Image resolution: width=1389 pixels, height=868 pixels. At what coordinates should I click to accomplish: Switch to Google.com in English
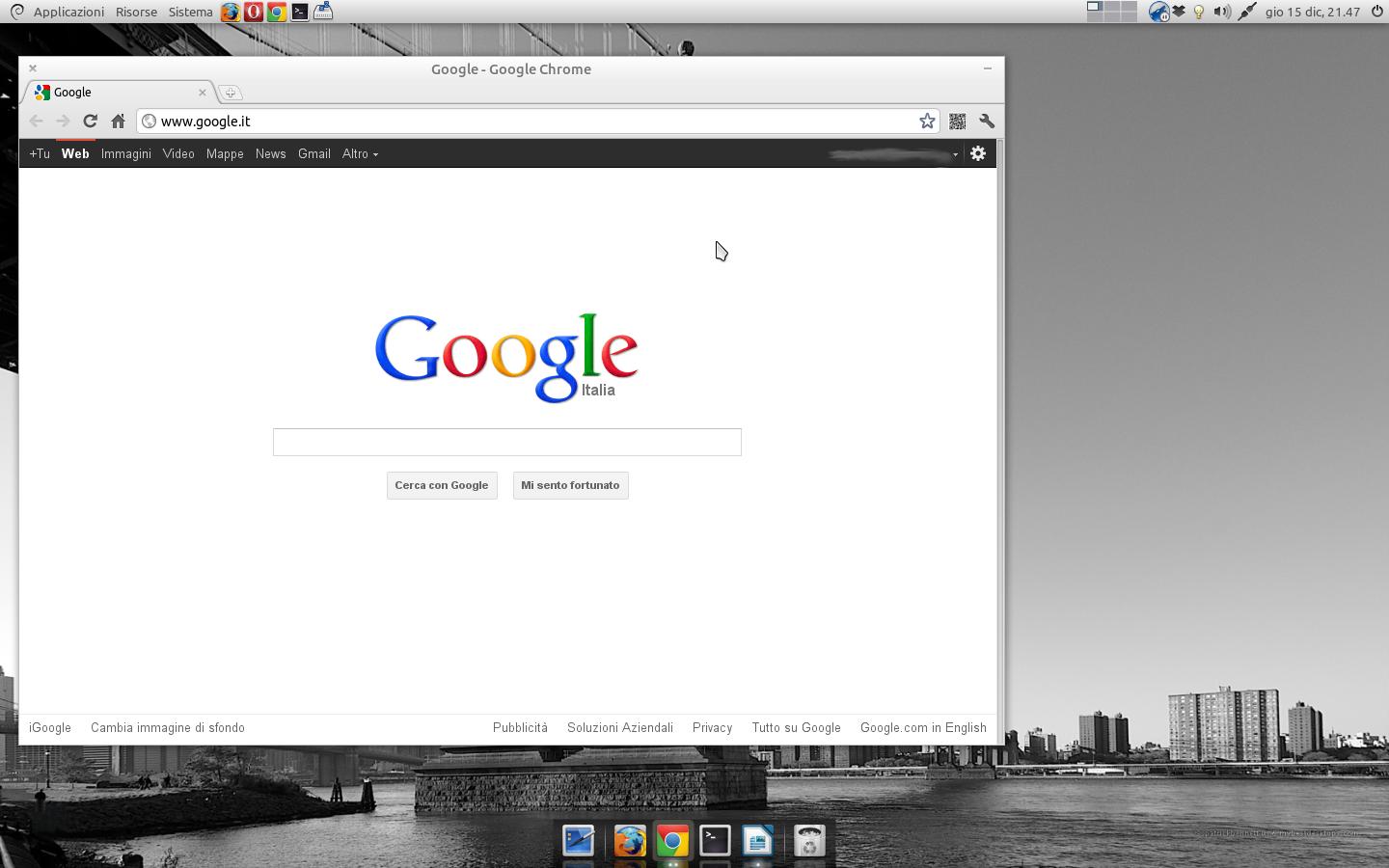point(923,728)
